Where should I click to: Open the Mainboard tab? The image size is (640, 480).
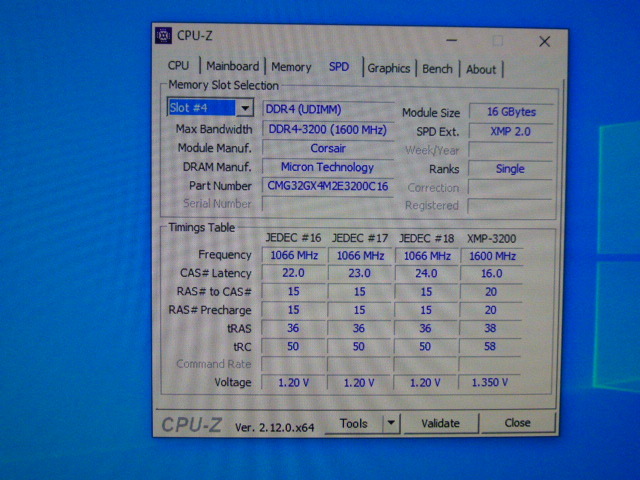(x=232, y=66)
